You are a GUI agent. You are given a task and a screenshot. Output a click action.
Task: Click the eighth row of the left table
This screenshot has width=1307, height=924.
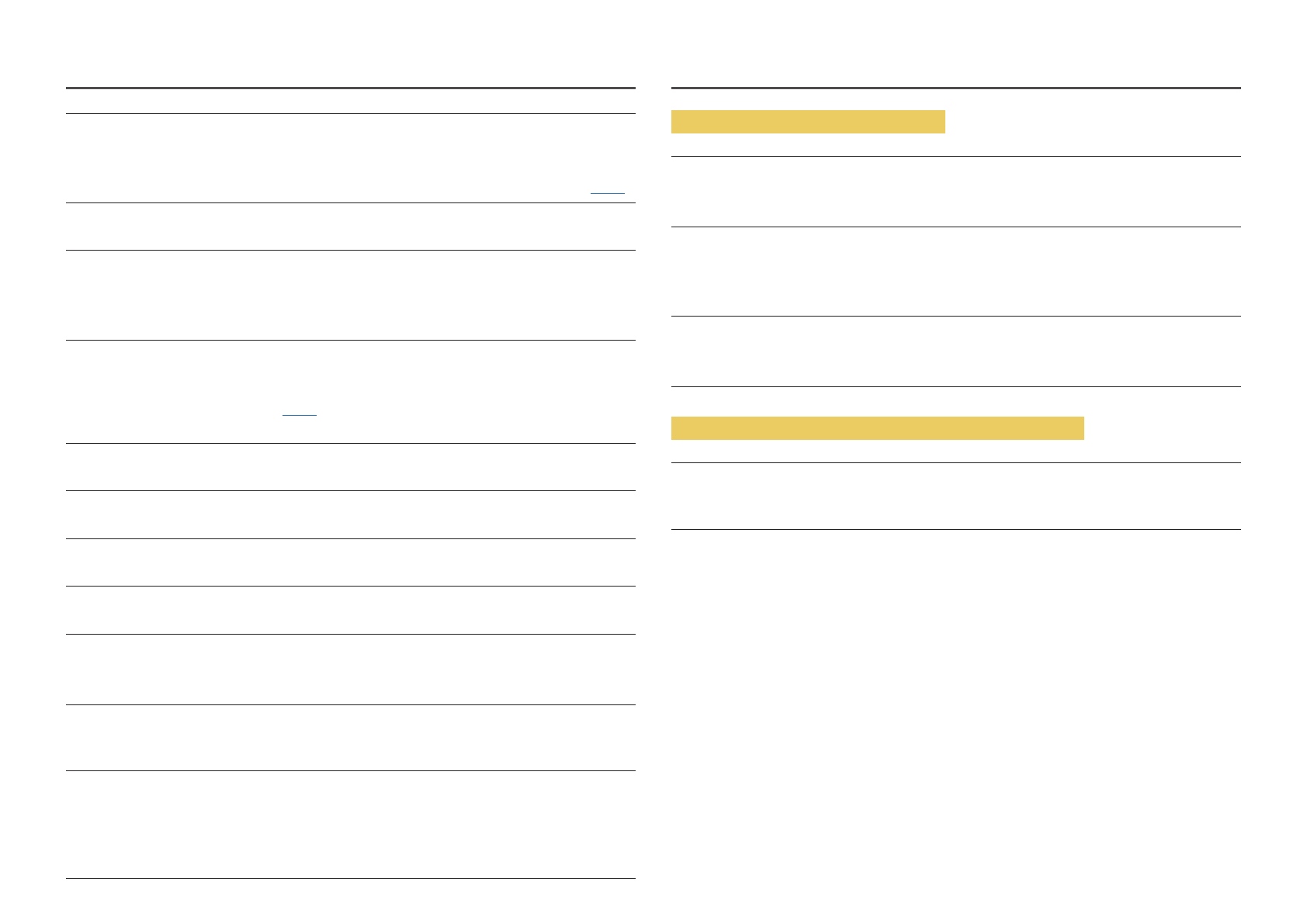coord(350,610)
